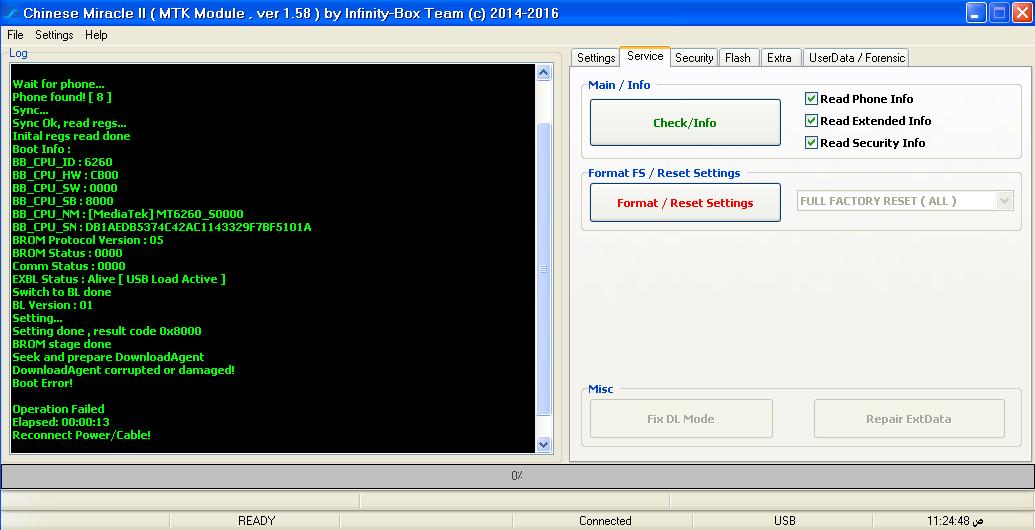Image resolution: width=1035 pixels, height=530 pixels.
Task: Click the Connected status bar entry
Action: pyautogui.click(x=605, y=521)
